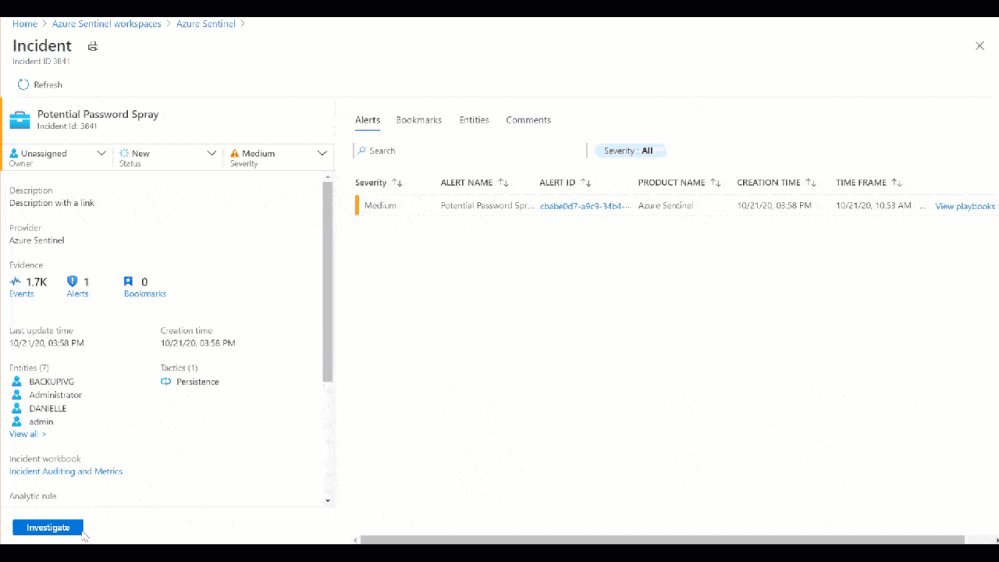
Task: Click the New status spinner icon
Action: (x=124, y=153)
